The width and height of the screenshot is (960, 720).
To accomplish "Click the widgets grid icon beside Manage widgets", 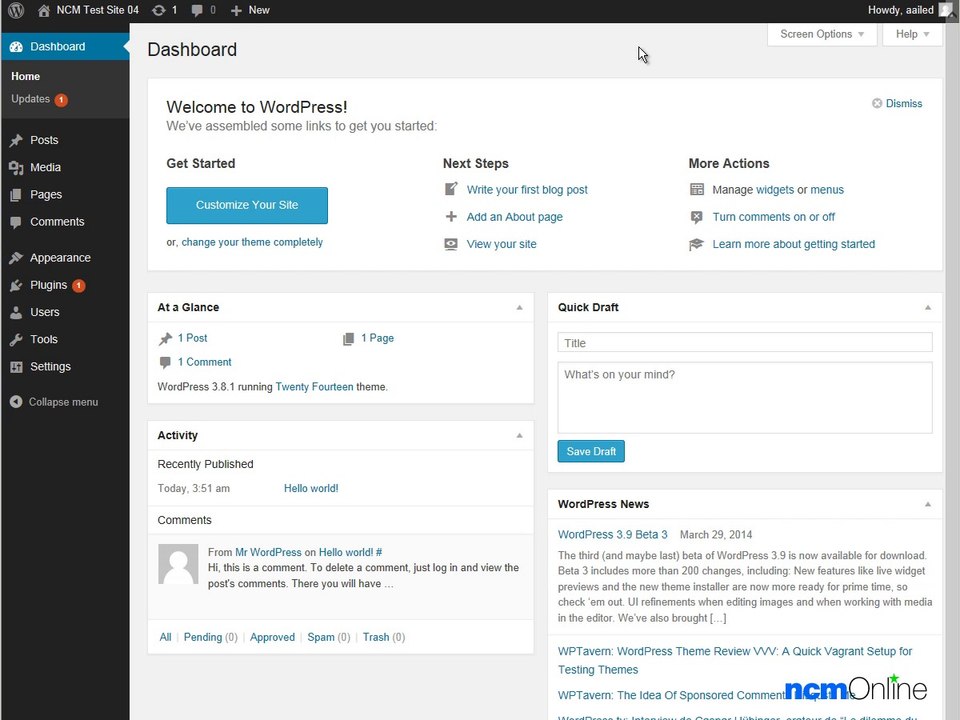I will (x=697, y=189).
